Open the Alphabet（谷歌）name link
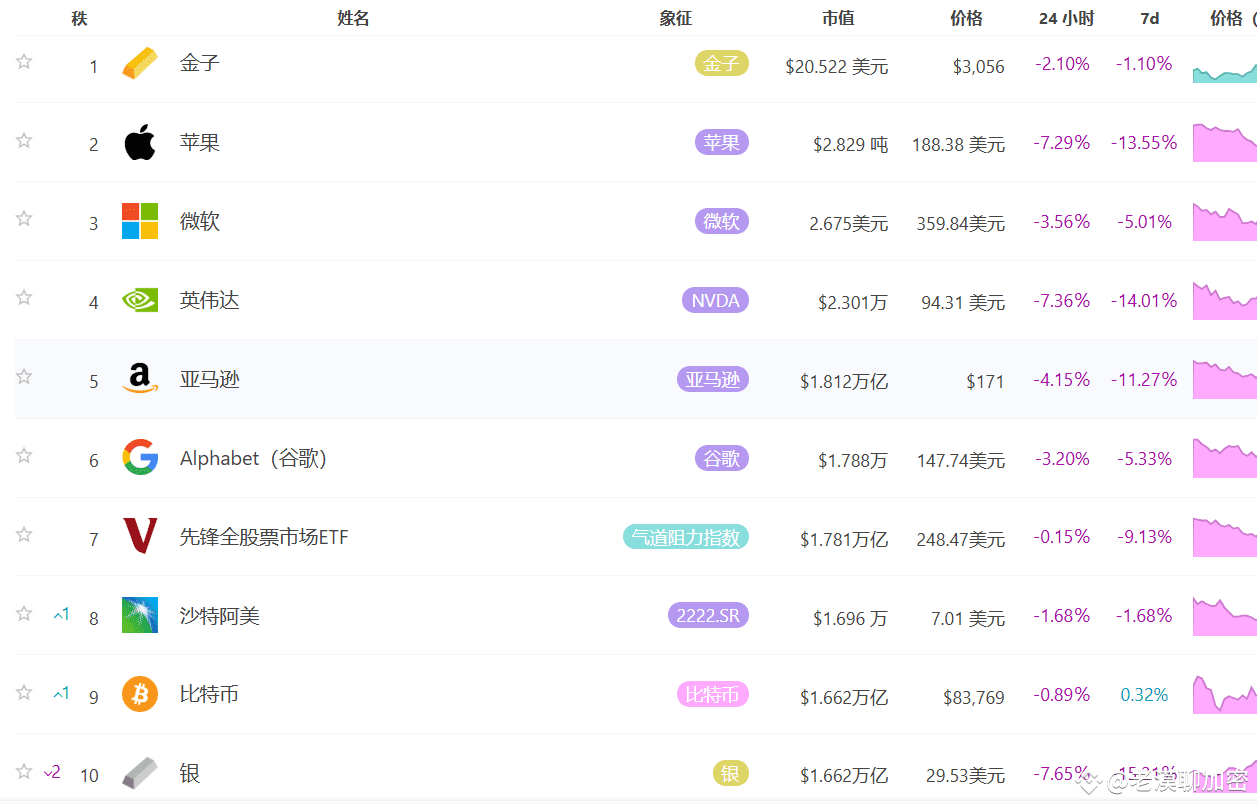 click(254, 458)
